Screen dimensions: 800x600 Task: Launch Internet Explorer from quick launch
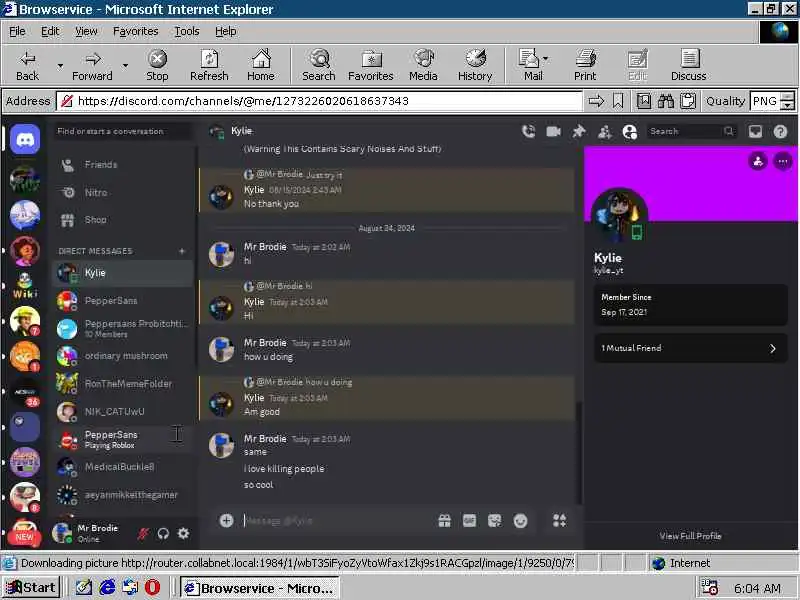107,588
